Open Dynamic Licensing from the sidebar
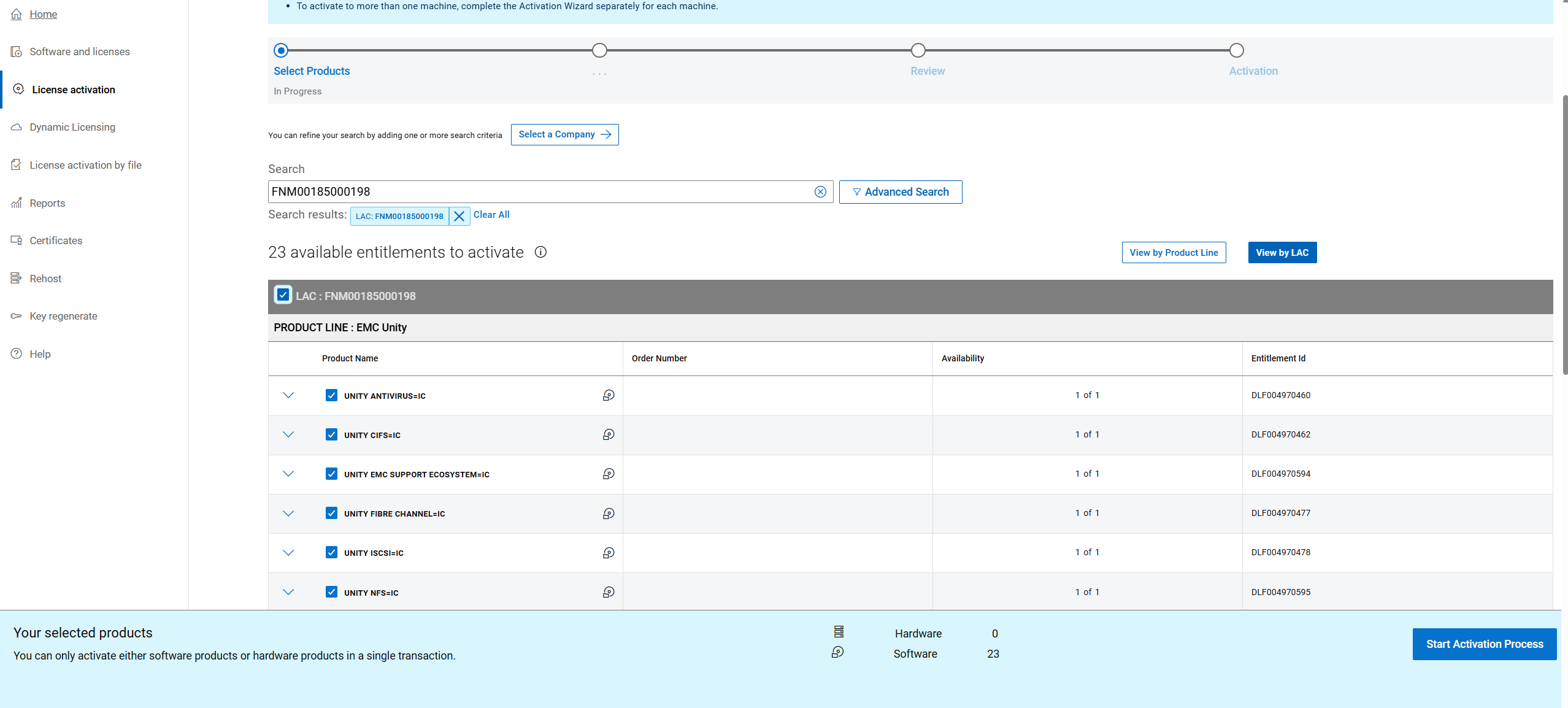The image size is (1568, 708). [x=72, y=127]
